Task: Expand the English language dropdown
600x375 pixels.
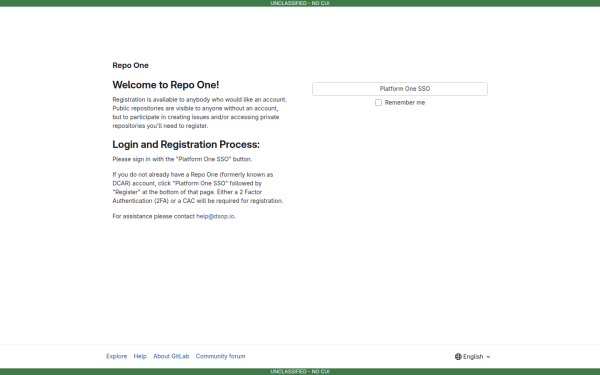Action: 473,357
